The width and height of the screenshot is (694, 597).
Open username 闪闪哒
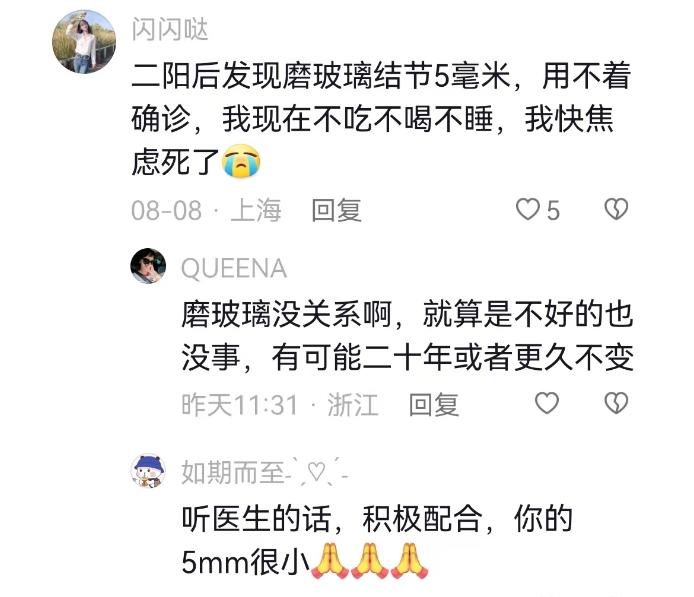coord(170,30)
